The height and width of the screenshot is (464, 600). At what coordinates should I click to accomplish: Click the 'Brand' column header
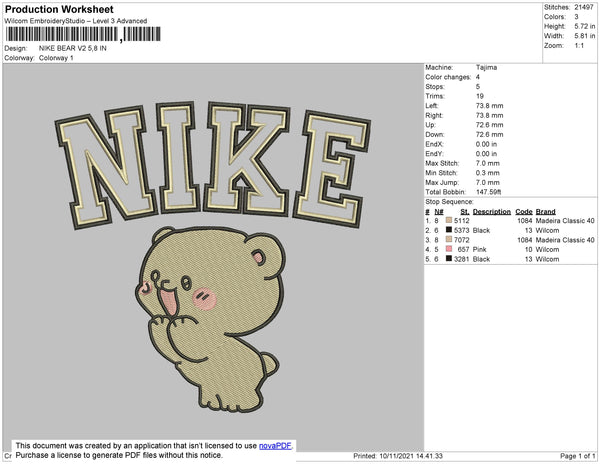[545, 212]
